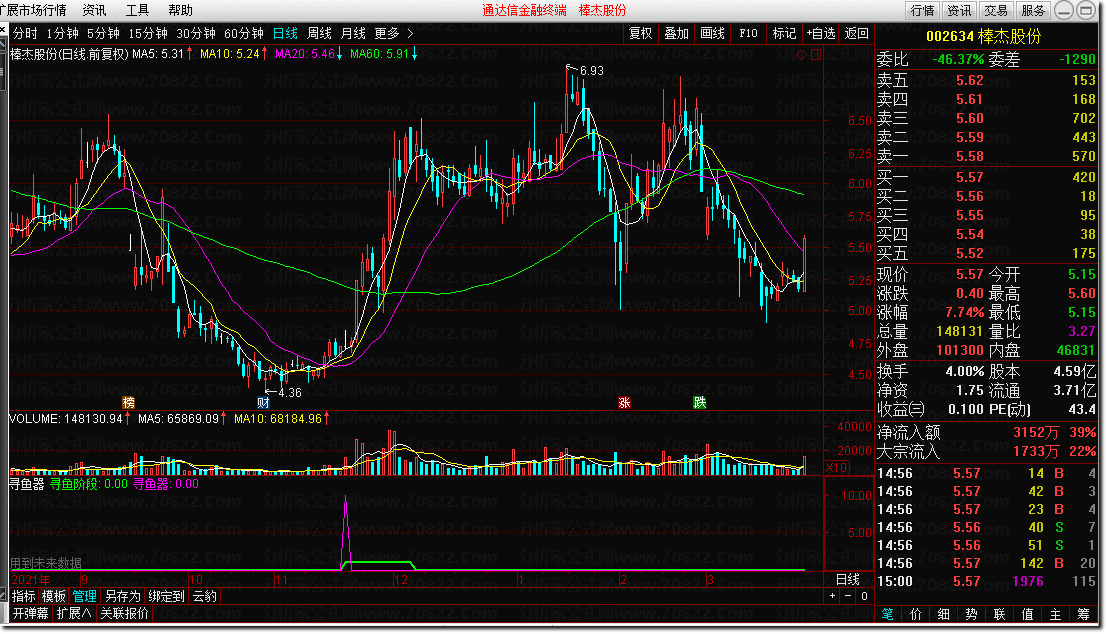The width and height of the screenshot is (1108, 634).
Task: Click the split-panel icon atop the chart
Action: 816,54
